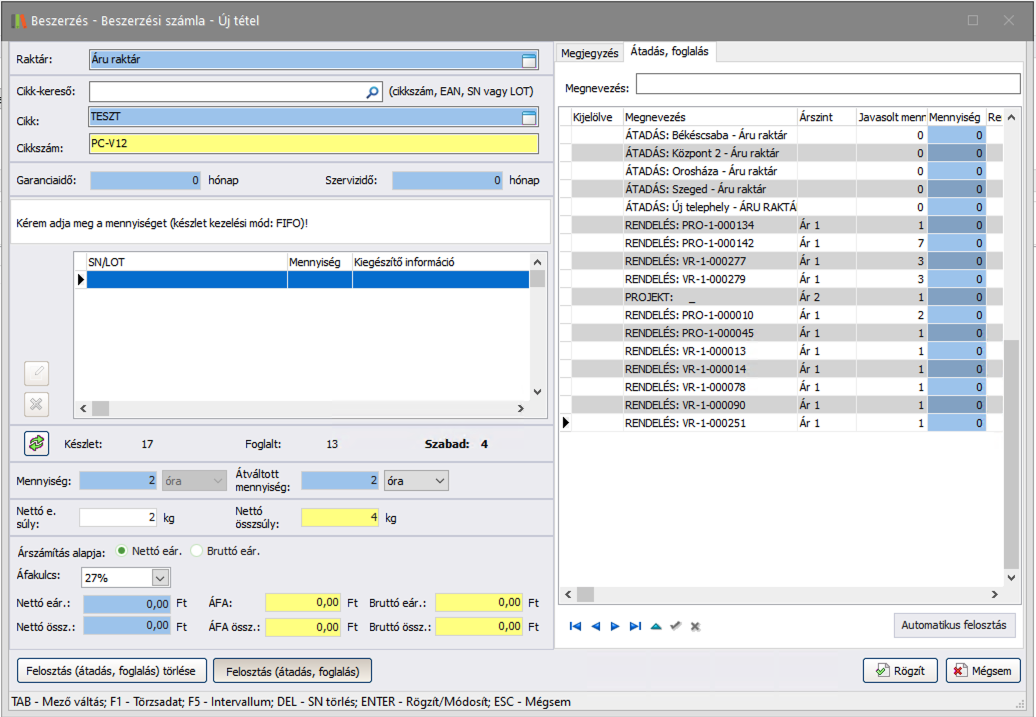The image size is (1036, 717).
Task: Go to next record in navigator
Action: [615, 626]
